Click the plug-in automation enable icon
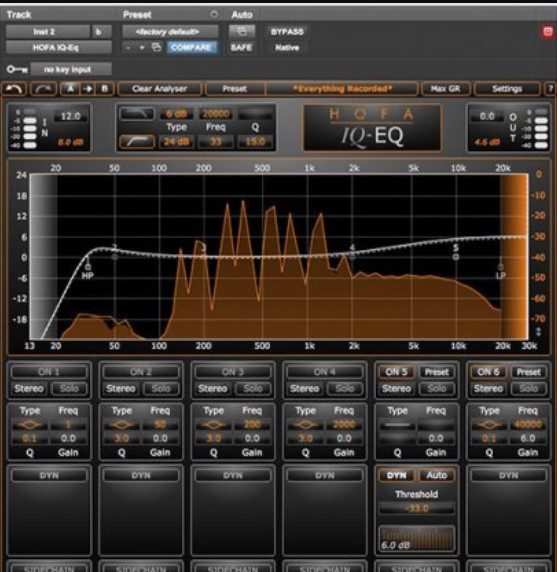Screen dimensions: 557x572 click(x=241, y=32)
